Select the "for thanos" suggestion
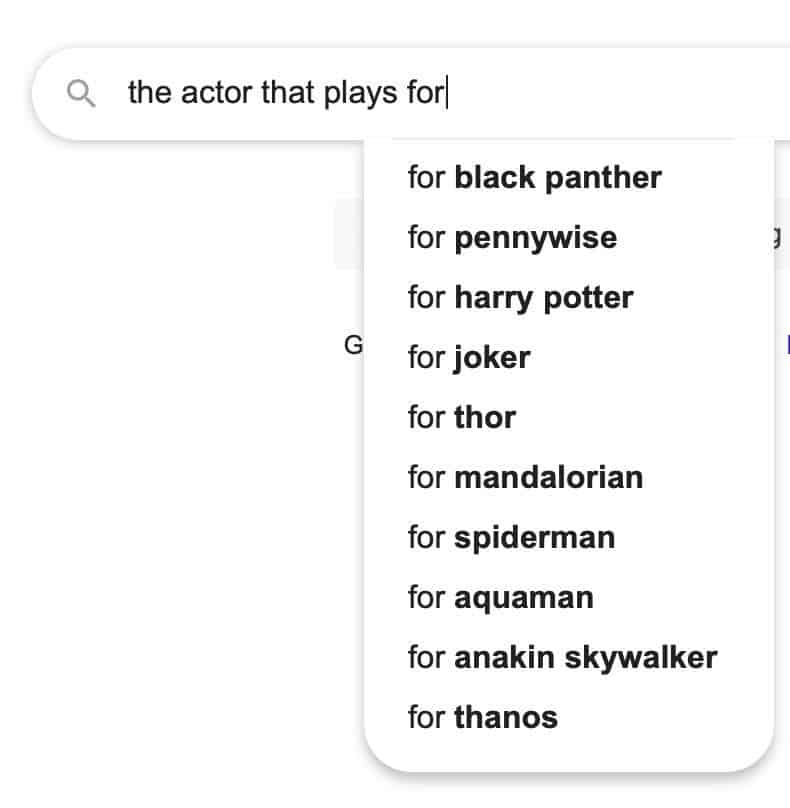The height and width of the screenshot is (808, 790). pyautogui.click(x=482, y=717)
